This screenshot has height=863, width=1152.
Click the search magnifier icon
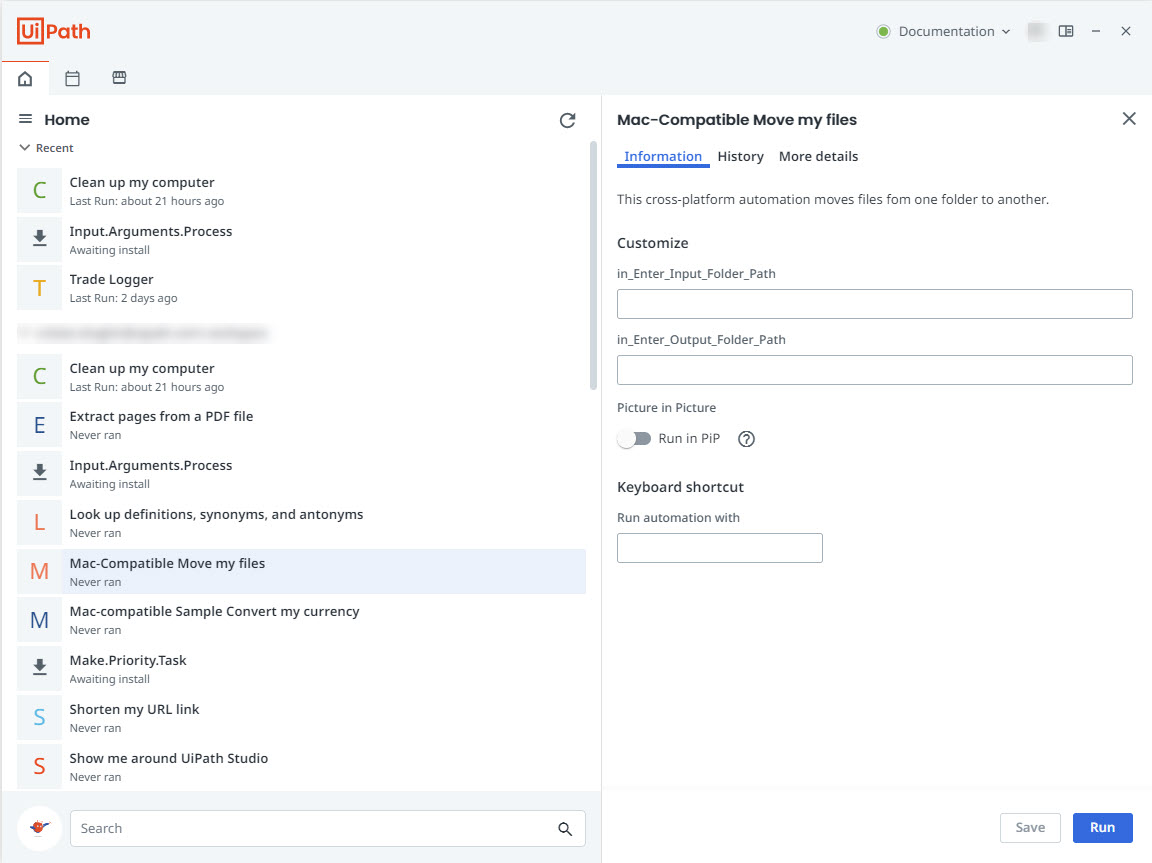(x=565, y=829)
